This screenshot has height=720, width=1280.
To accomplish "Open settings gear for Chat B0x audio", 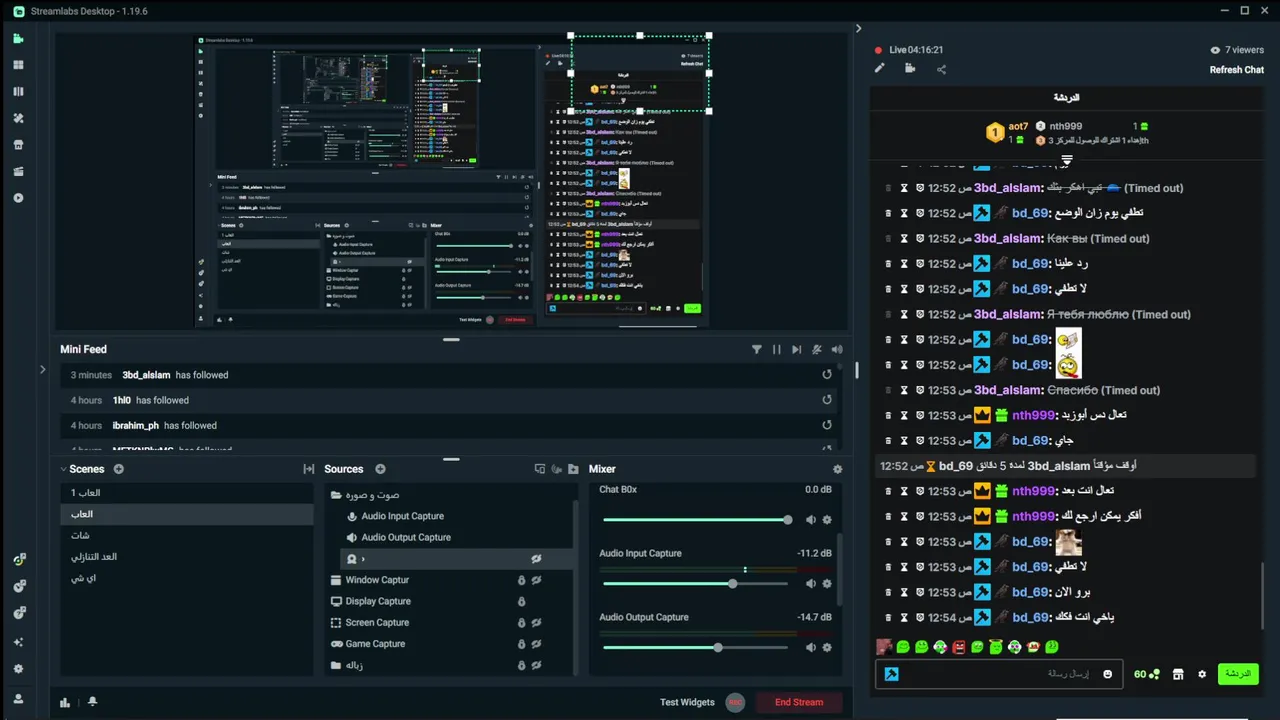I will [827, 520].
